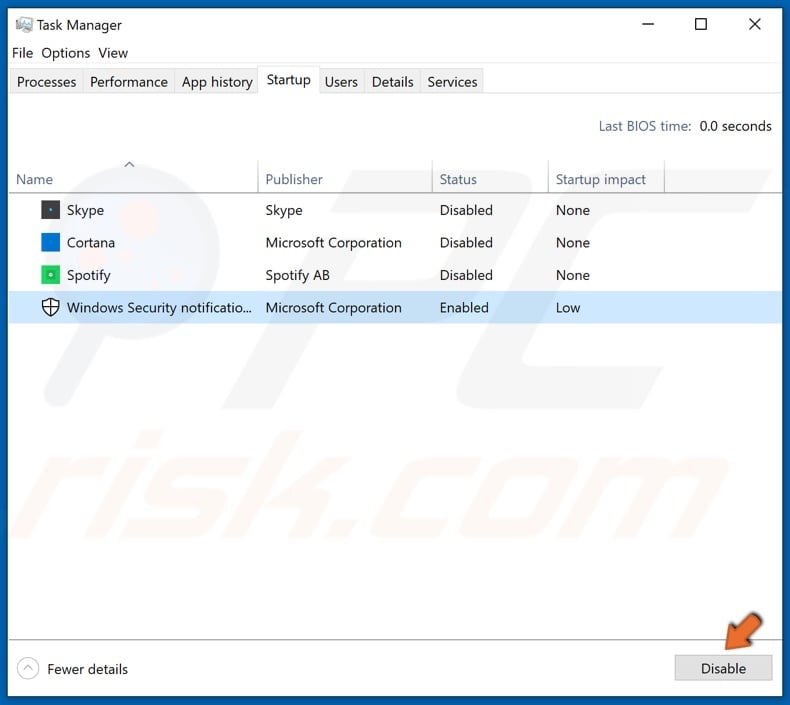Click the Windows Security shield icon
This screenshot has height=705, width=790.
coord(50,307)
